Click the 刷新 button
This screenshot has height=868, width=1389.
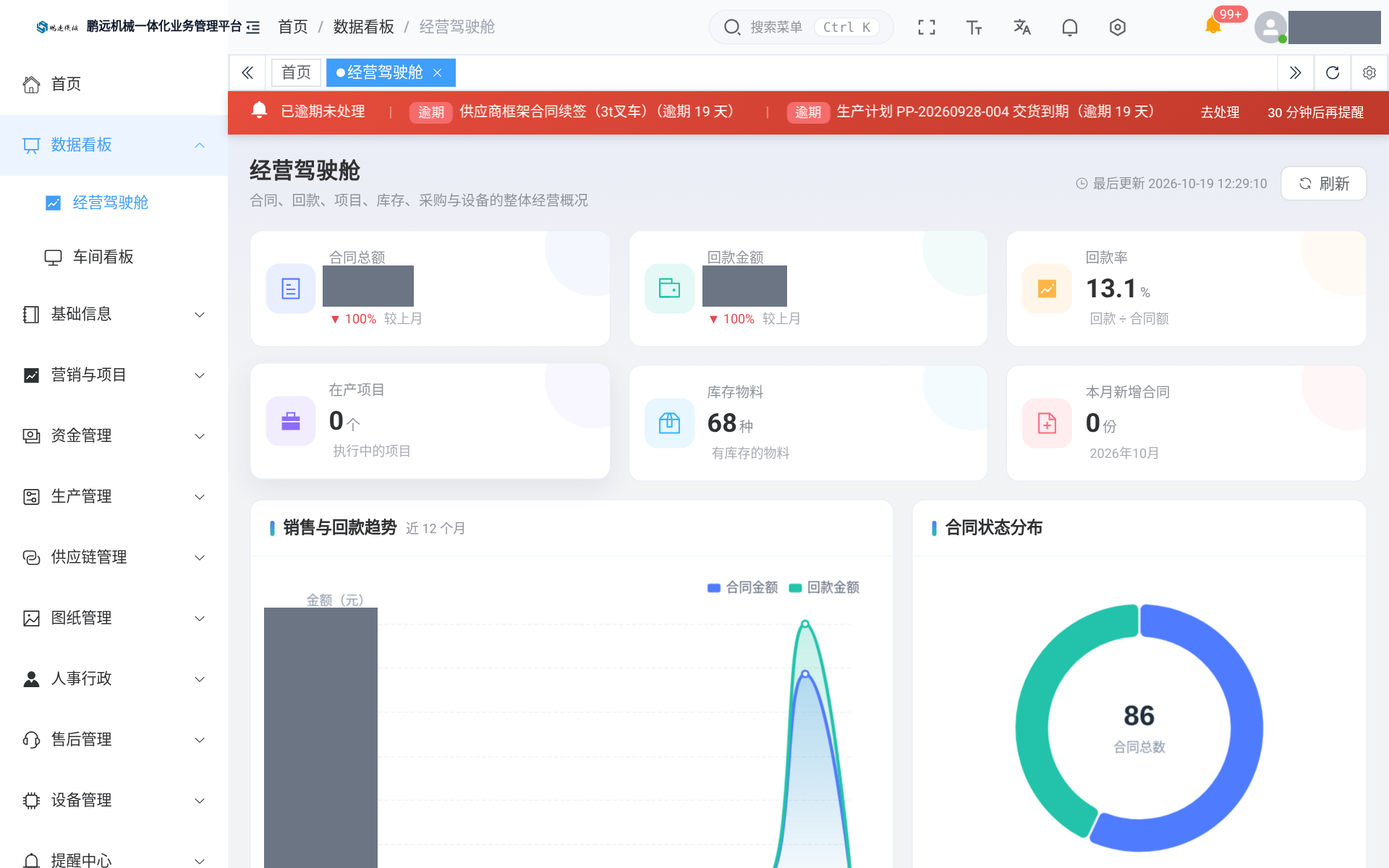[x=1323, y=184]
